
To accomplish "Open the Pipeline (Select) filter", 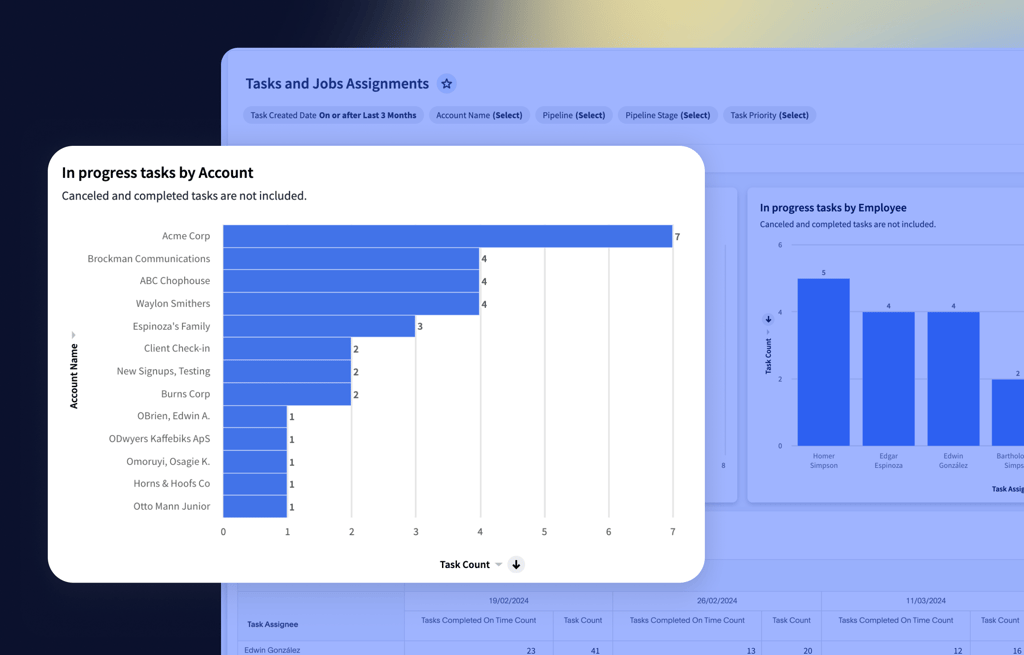I will click(573, 115).
